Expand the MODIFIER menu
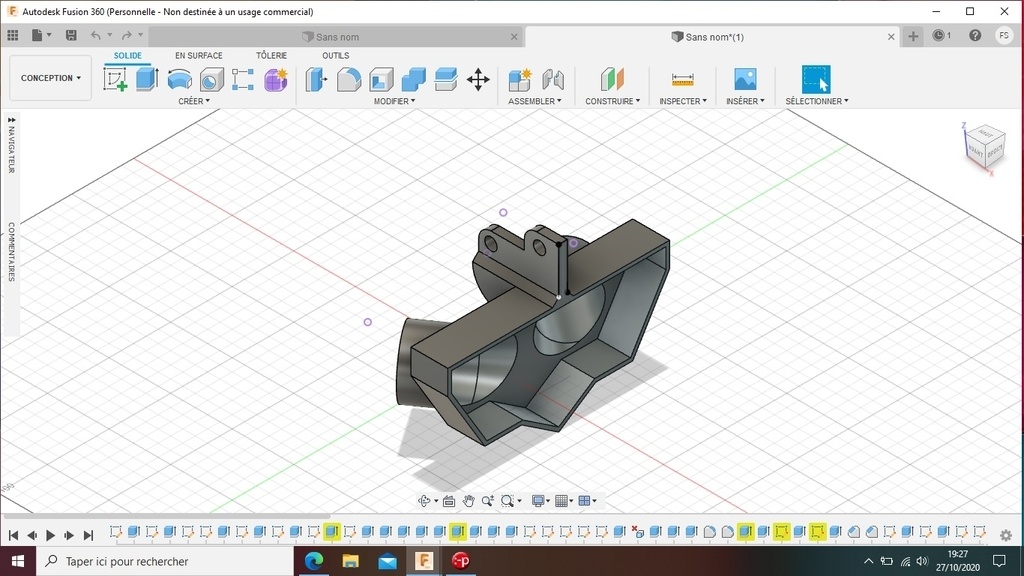The image size is (1024, 576). pos(394,101)
